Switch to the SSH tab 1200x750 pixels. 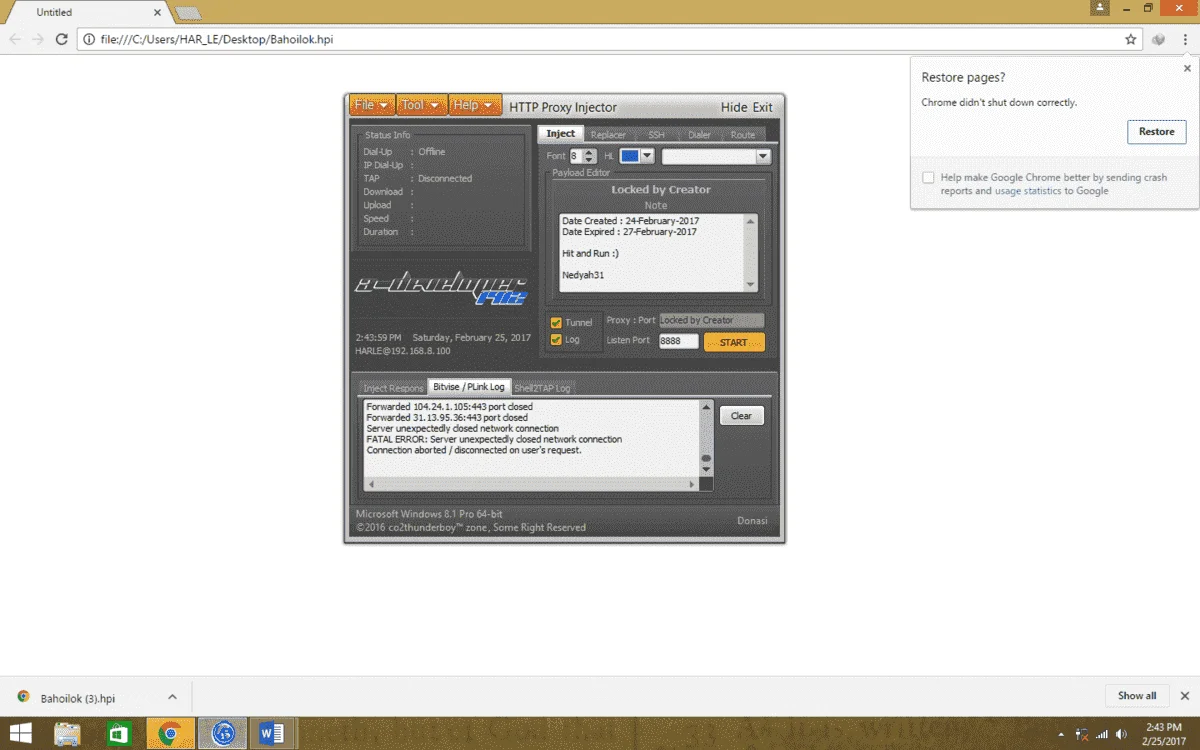point(656,134)
